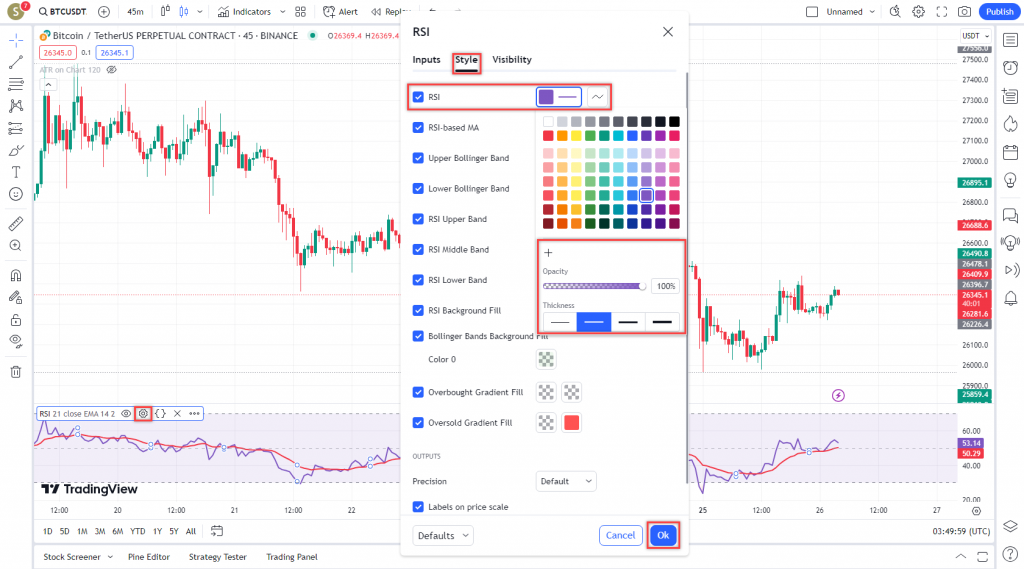Open the RSI plot line style dropdown
1024x569 pixels.
point(597,97)
